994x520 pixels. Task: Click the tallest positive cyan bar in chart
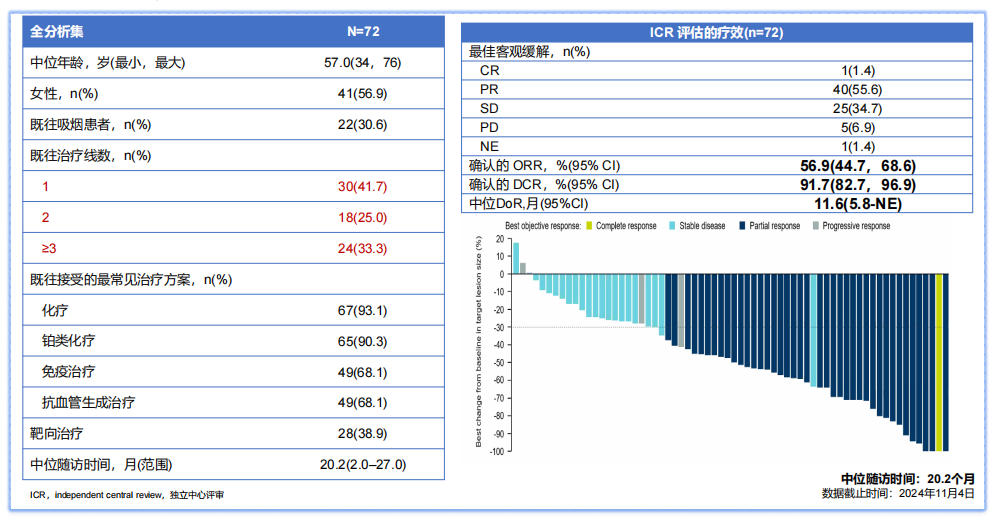[x=516, y=258]
